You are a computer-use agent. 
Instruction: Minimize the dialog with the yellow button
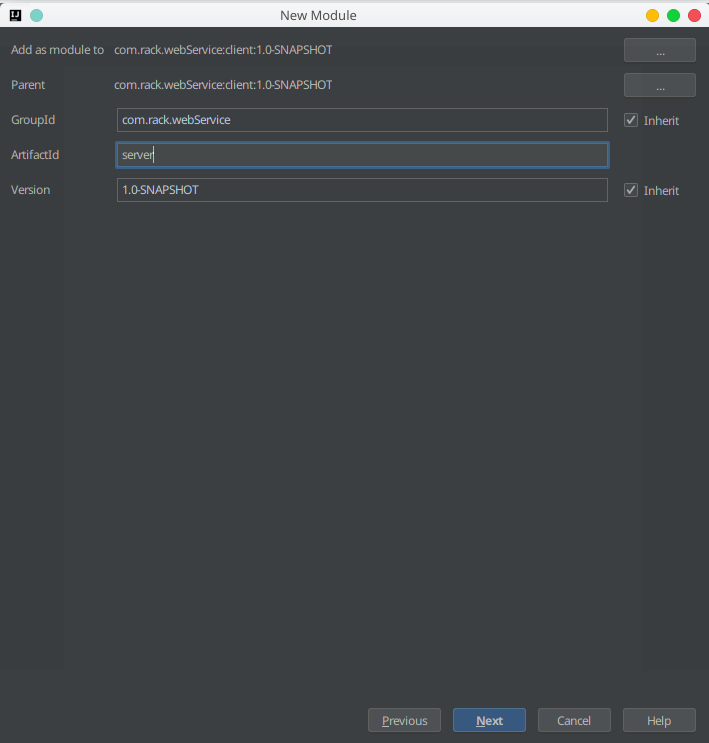click(652, 15)
